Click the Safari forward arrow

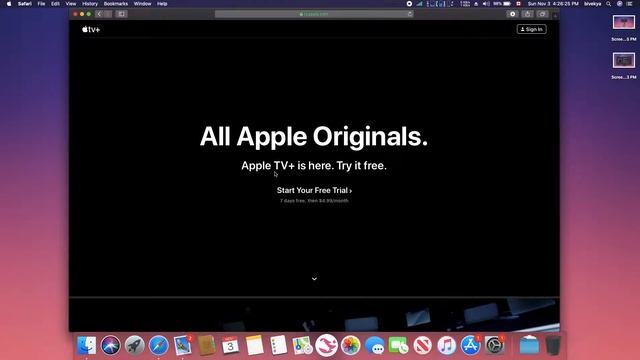click(108, 14)
